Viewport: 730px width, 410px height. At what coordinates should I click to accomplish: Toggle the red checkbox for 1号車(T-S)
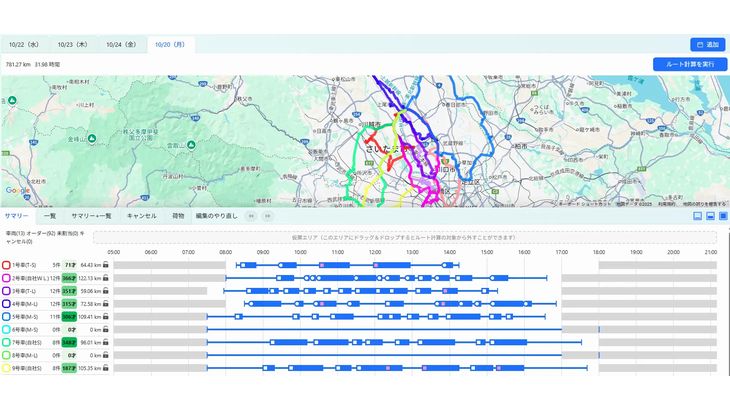(7, 265)
